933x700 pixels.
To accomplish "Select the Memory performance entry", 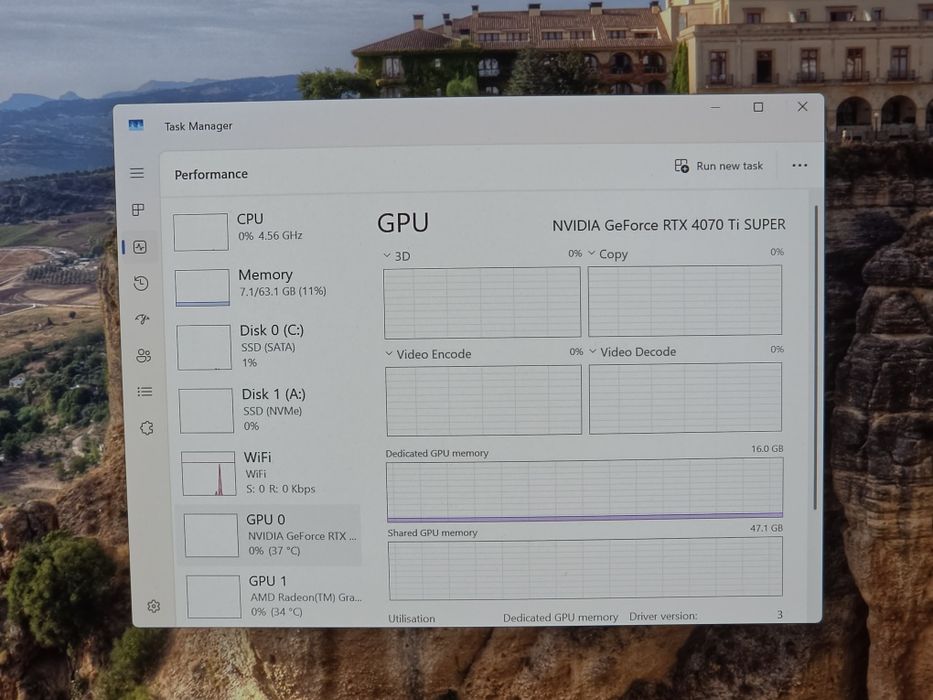I will 266,287.
